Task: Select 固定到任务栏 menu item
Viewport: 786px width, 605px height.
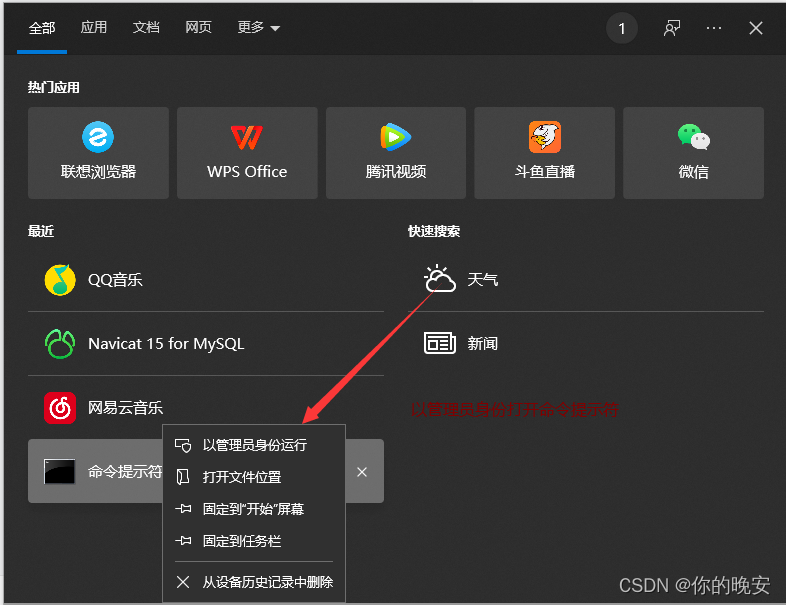Action: [254, 541]
